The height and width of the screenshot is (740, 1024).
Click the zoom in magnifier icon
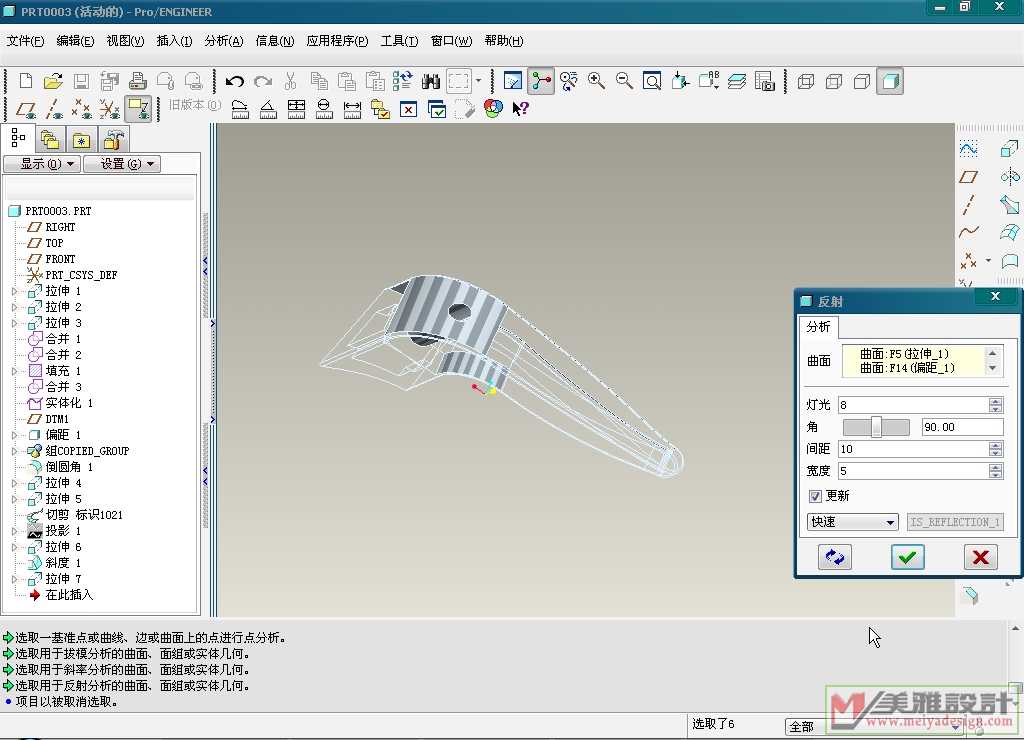tap(596, 81)
